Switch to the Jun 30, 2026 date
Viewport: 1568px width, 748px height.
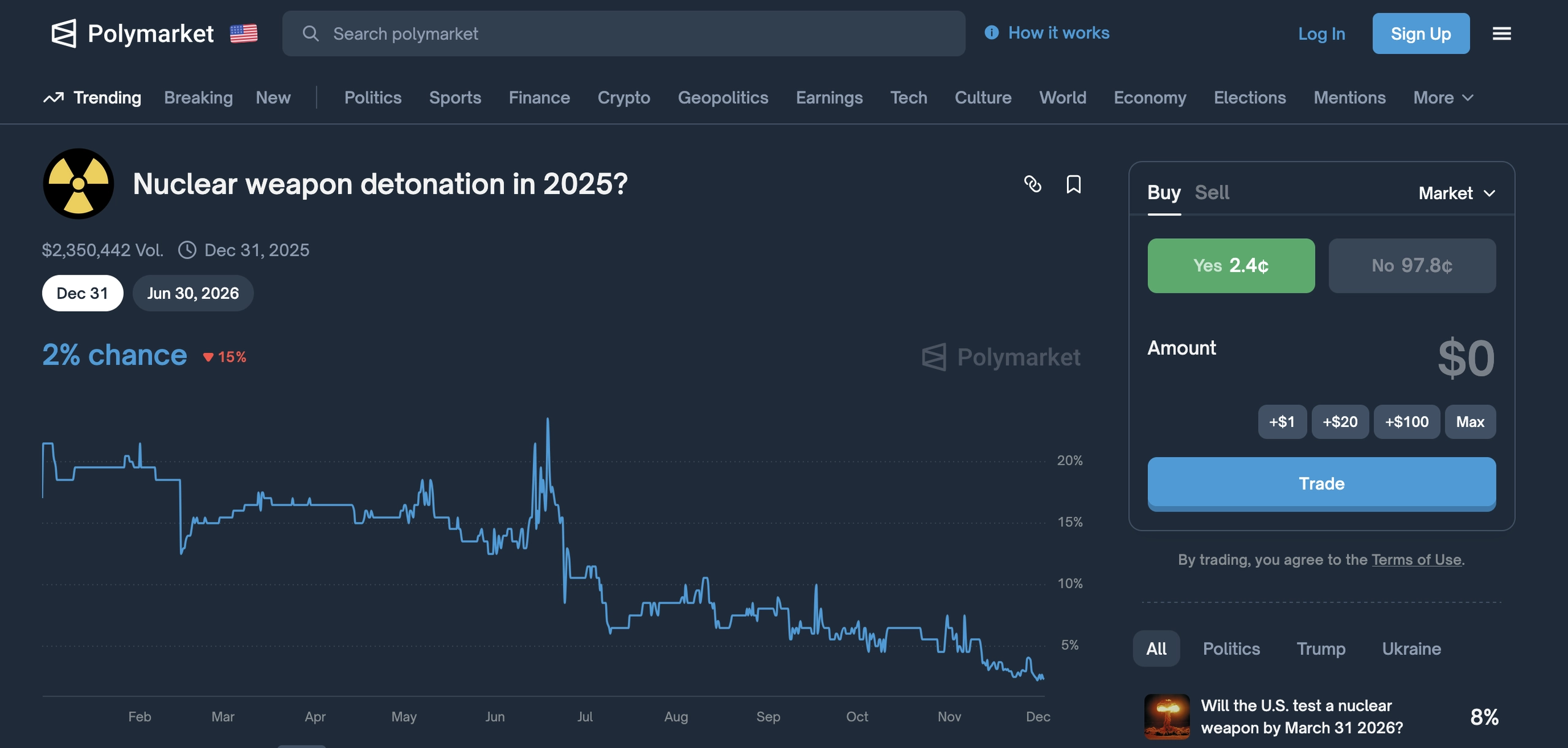[x=193, y=293]
